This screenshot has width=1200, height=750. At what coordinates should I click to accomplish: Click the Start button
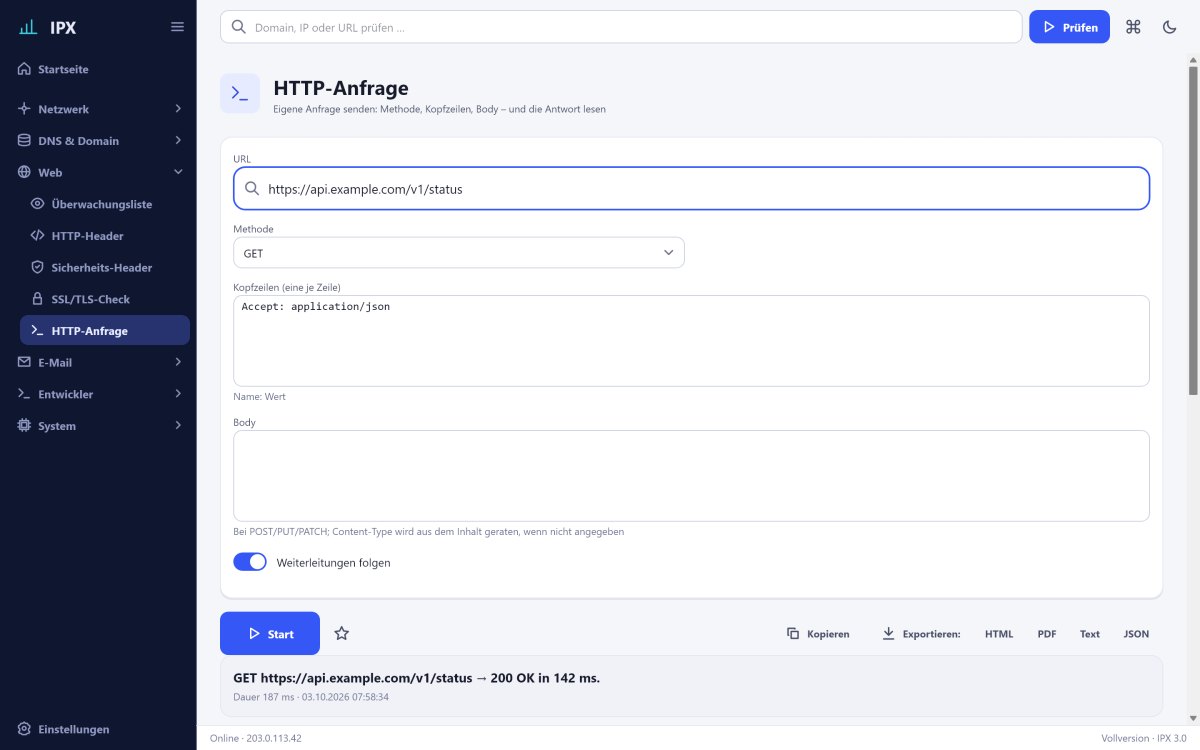[x=270, y=634]
